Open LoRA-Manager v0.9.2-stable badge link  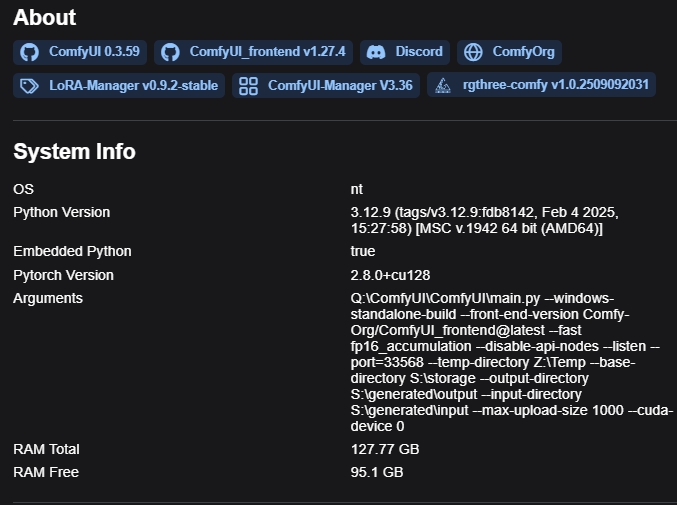pyautogui.click(x=119, y=85)
